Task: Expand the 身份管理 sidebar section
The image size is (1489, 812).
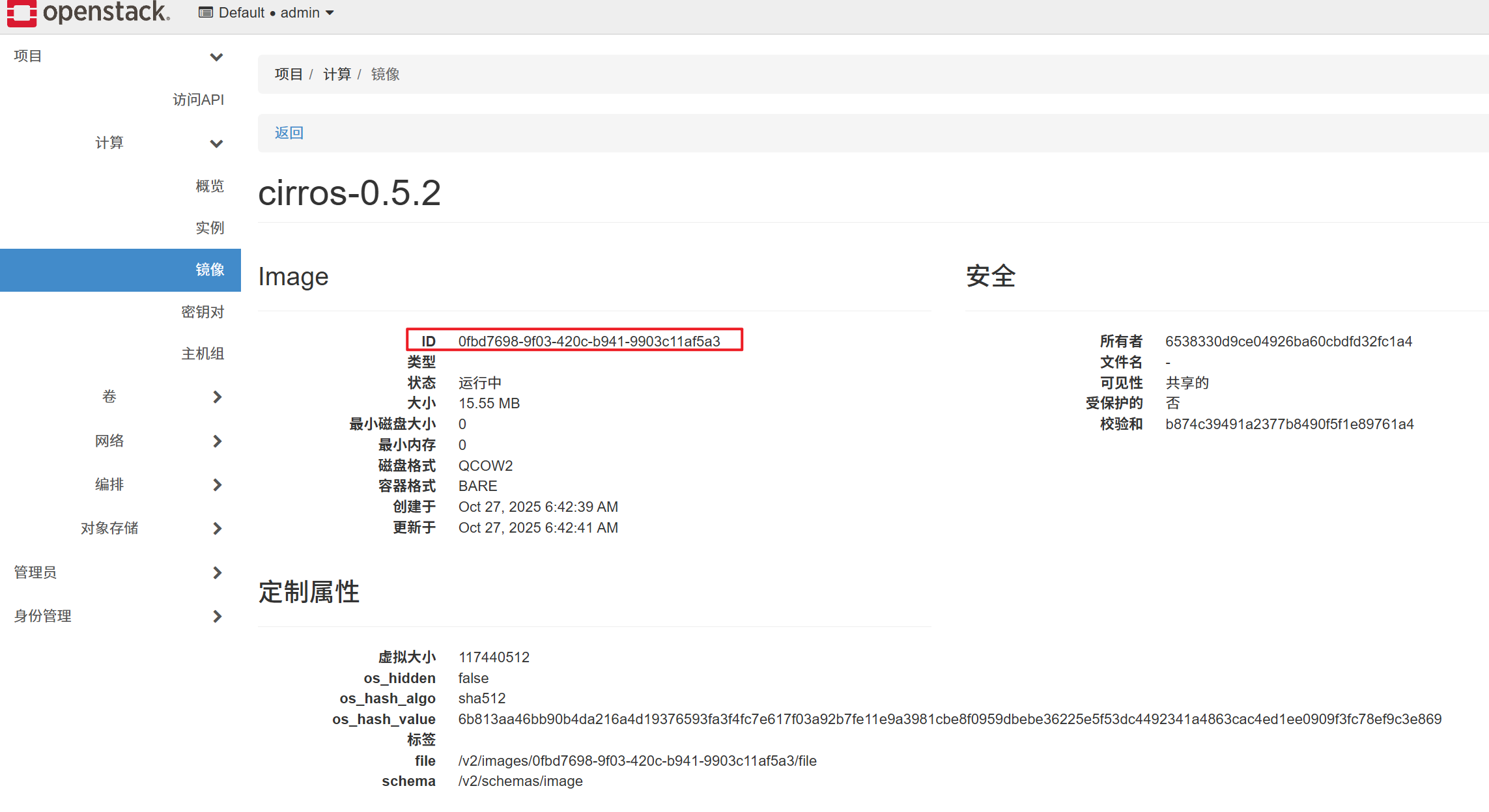Action: [217, 616]
